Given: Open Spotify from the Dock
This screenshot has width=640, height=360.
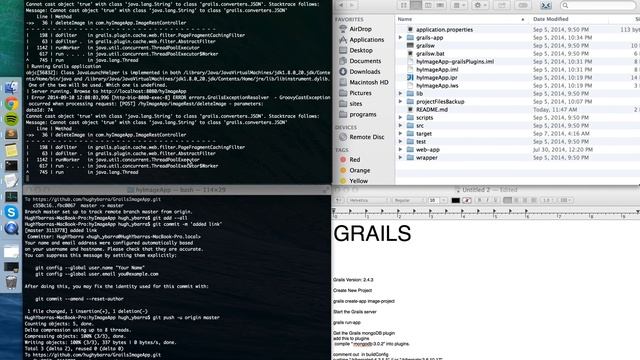Looking at the screenshot, I should pyautogui.click(x=11, y=119).
